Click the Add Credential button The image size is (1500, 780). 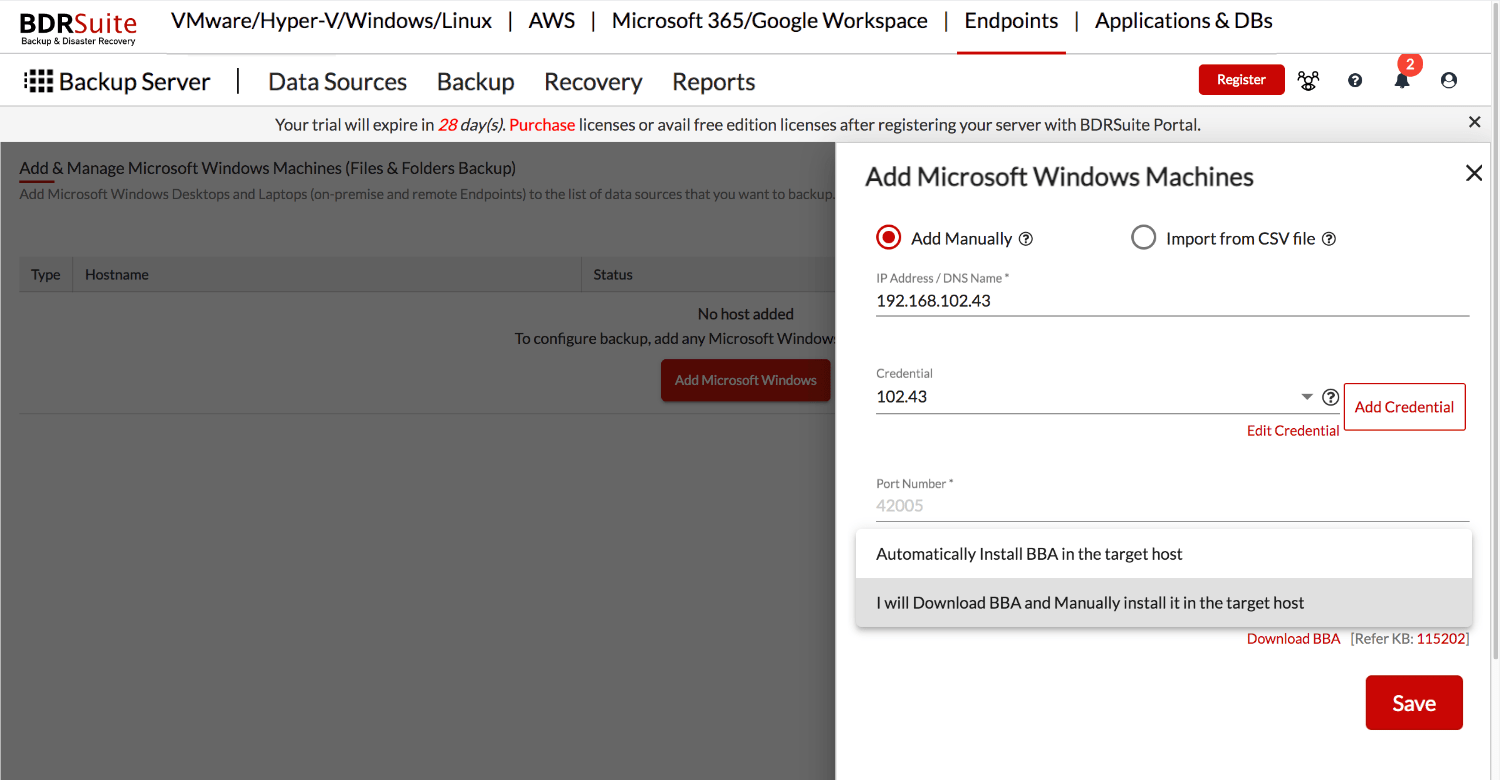point(1404,407)
